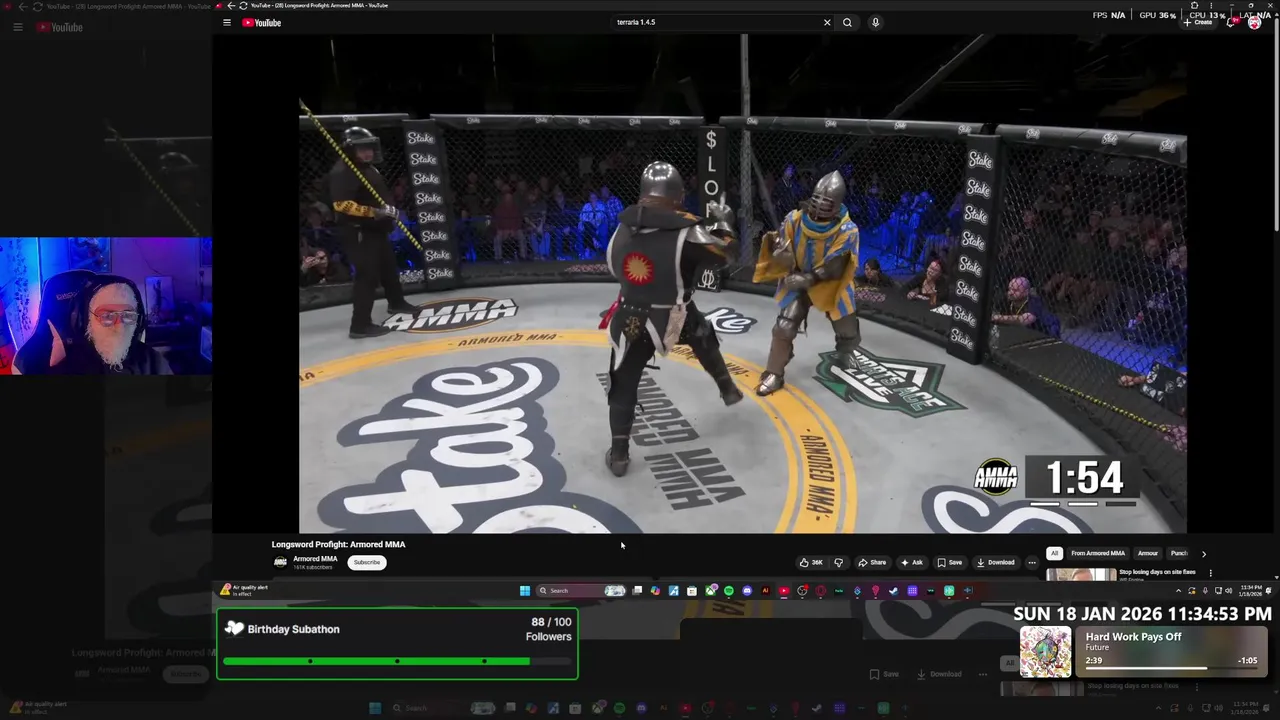Open the red YouTube taskbar icon
Screen dimensions: 1280x720
coord(784,590)
